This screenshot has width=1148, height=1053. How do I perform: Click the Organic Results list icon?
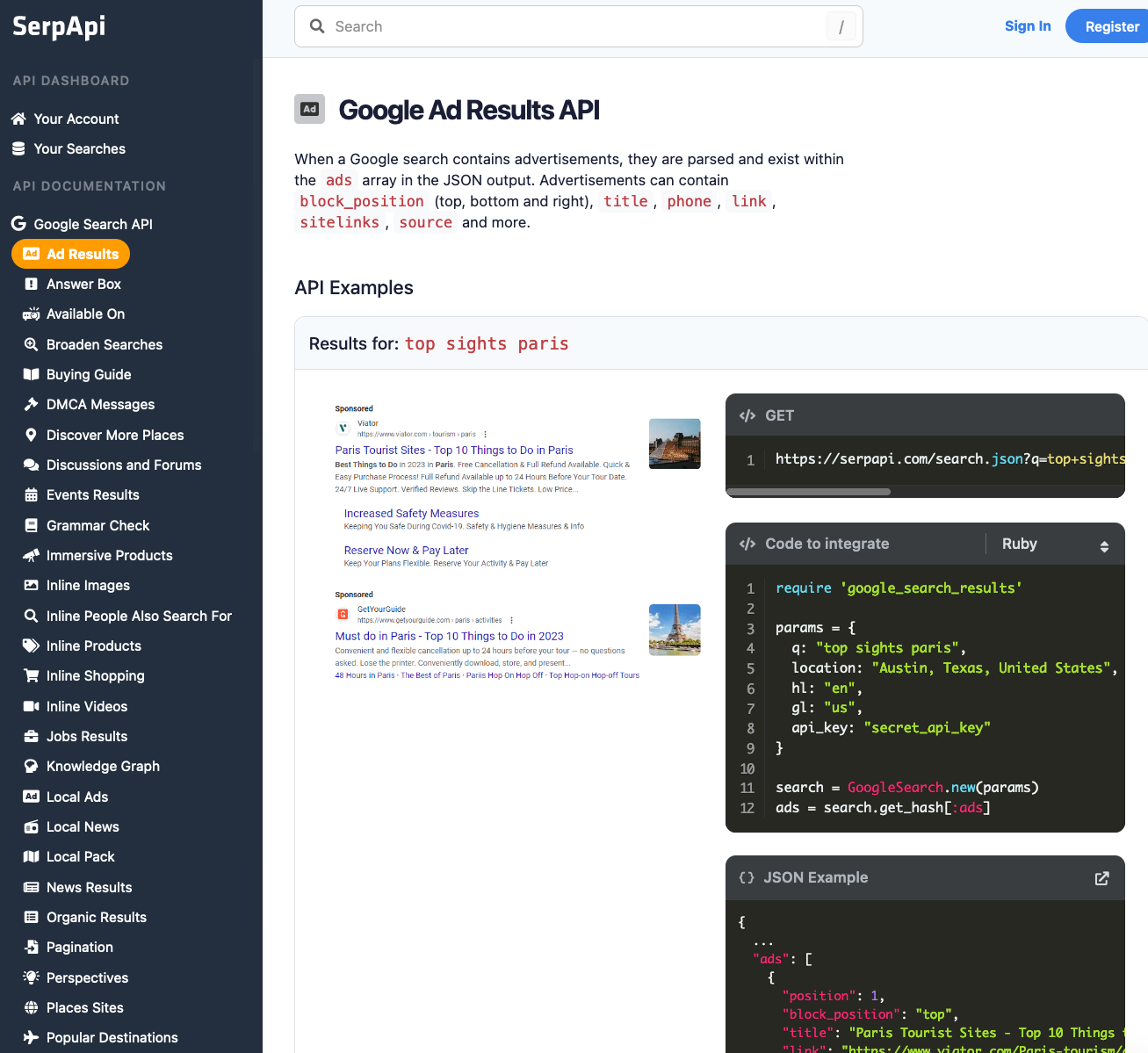[x=31, y=917]
